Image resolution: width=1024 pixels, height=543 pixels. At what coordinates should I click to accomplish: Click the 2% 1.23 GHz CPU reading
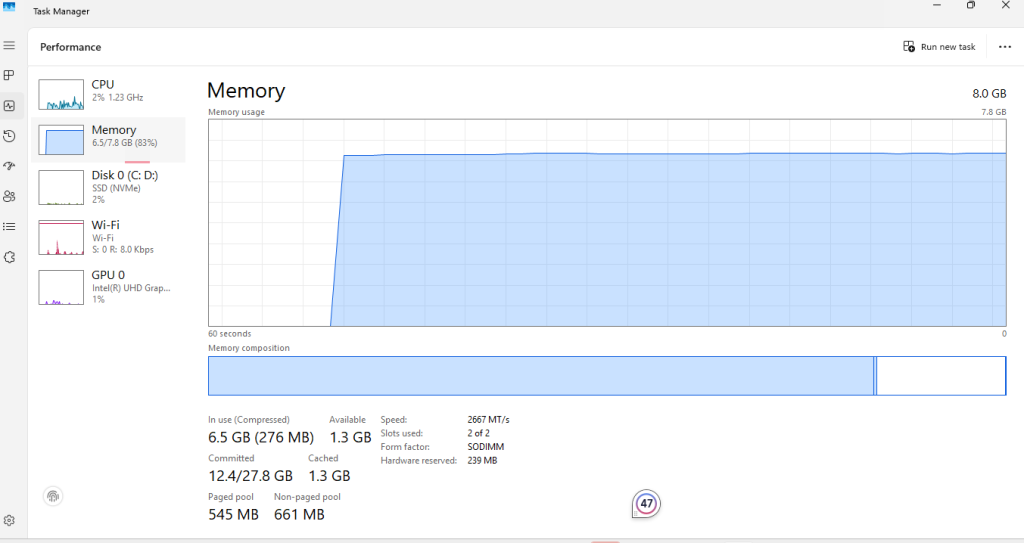pyautogui.click(x=118, y=97)
